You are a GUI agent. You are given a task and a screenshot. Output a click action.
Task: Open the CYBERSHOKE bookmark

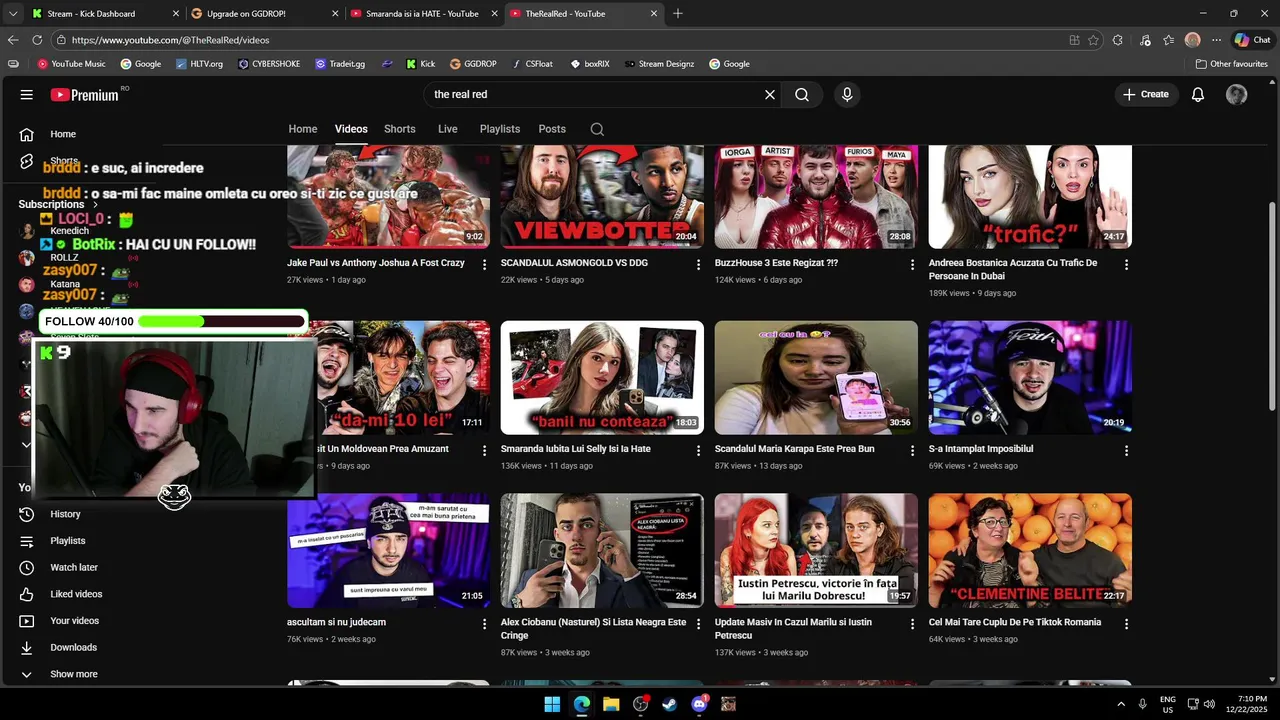pyautogui.click(x=270, y=64)
